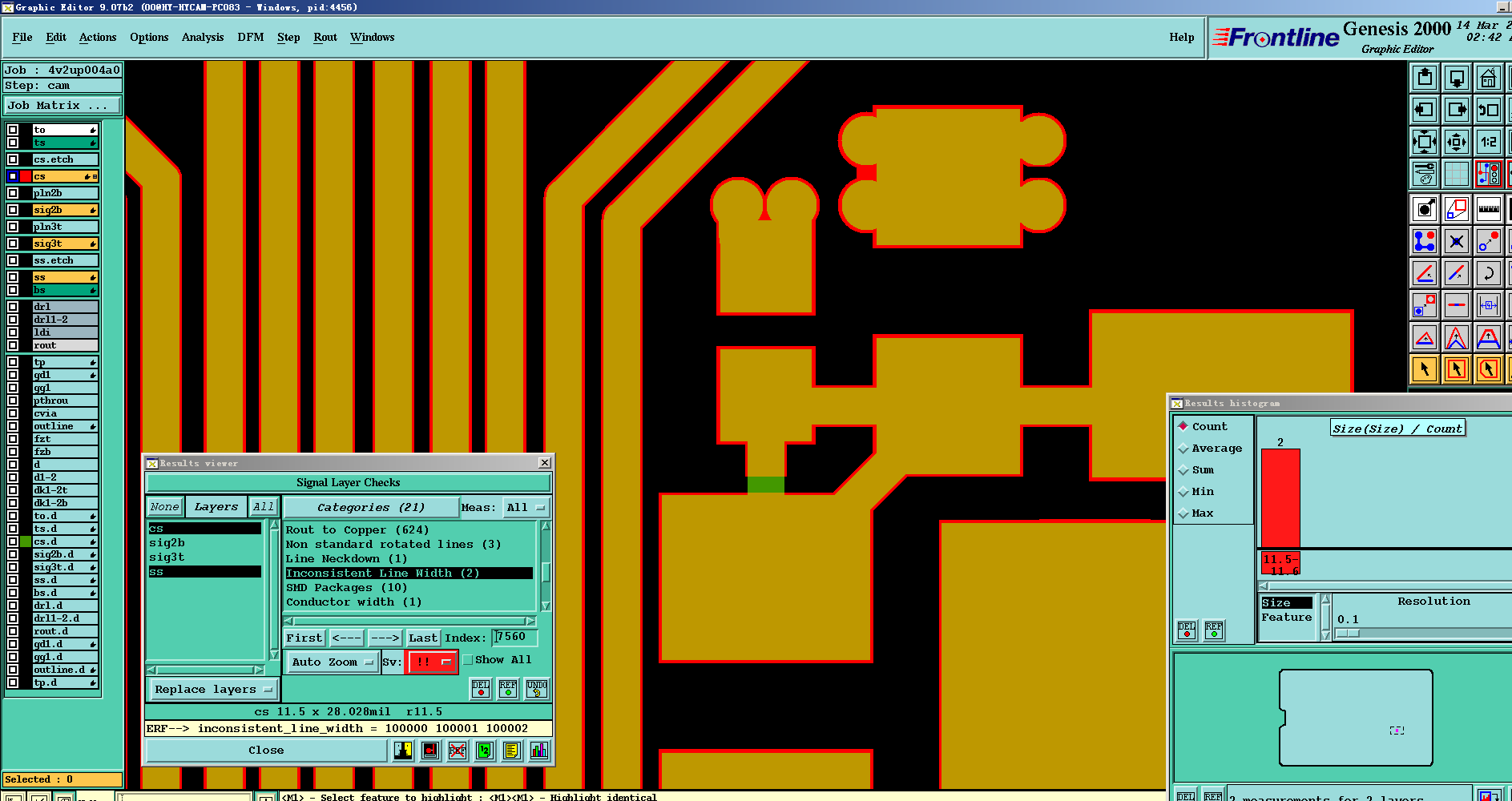
Task: Click DEL icon in Results viewer
Action: click(481, 689)
